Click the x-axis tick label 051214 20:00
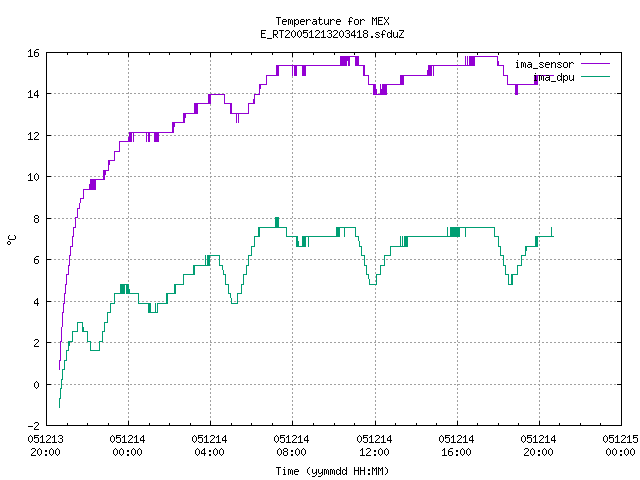 [538, 446]
